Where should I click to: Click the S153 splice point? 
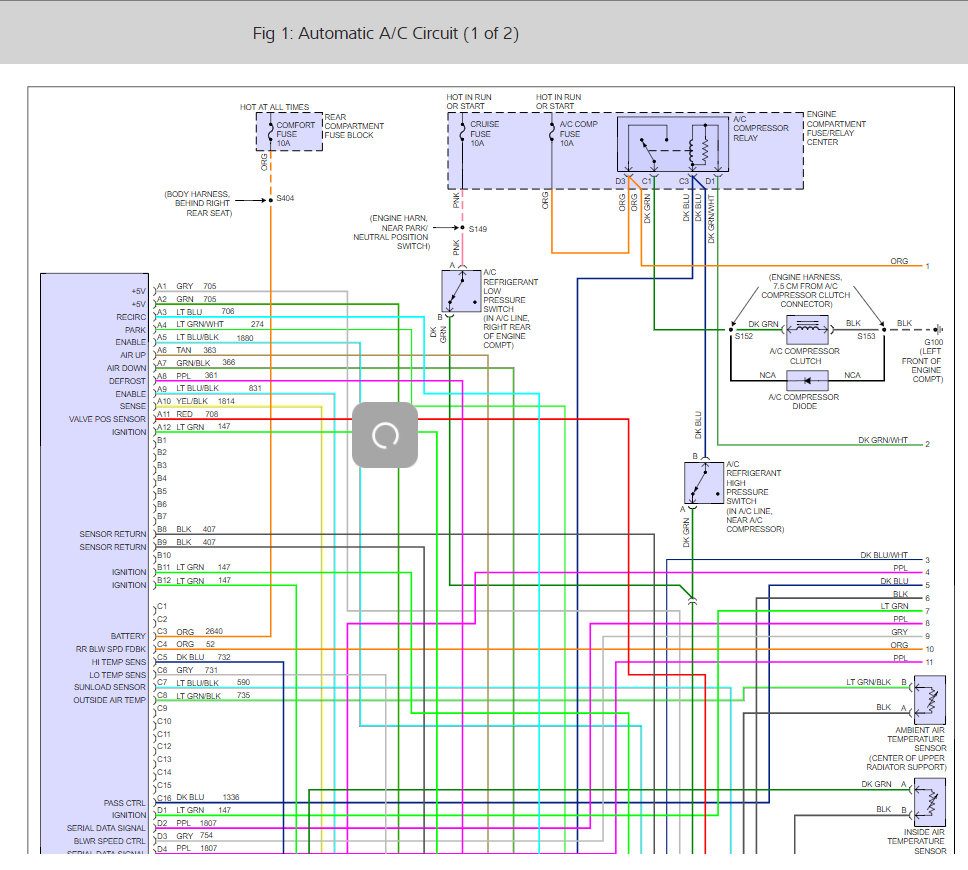tap(884, 330)
